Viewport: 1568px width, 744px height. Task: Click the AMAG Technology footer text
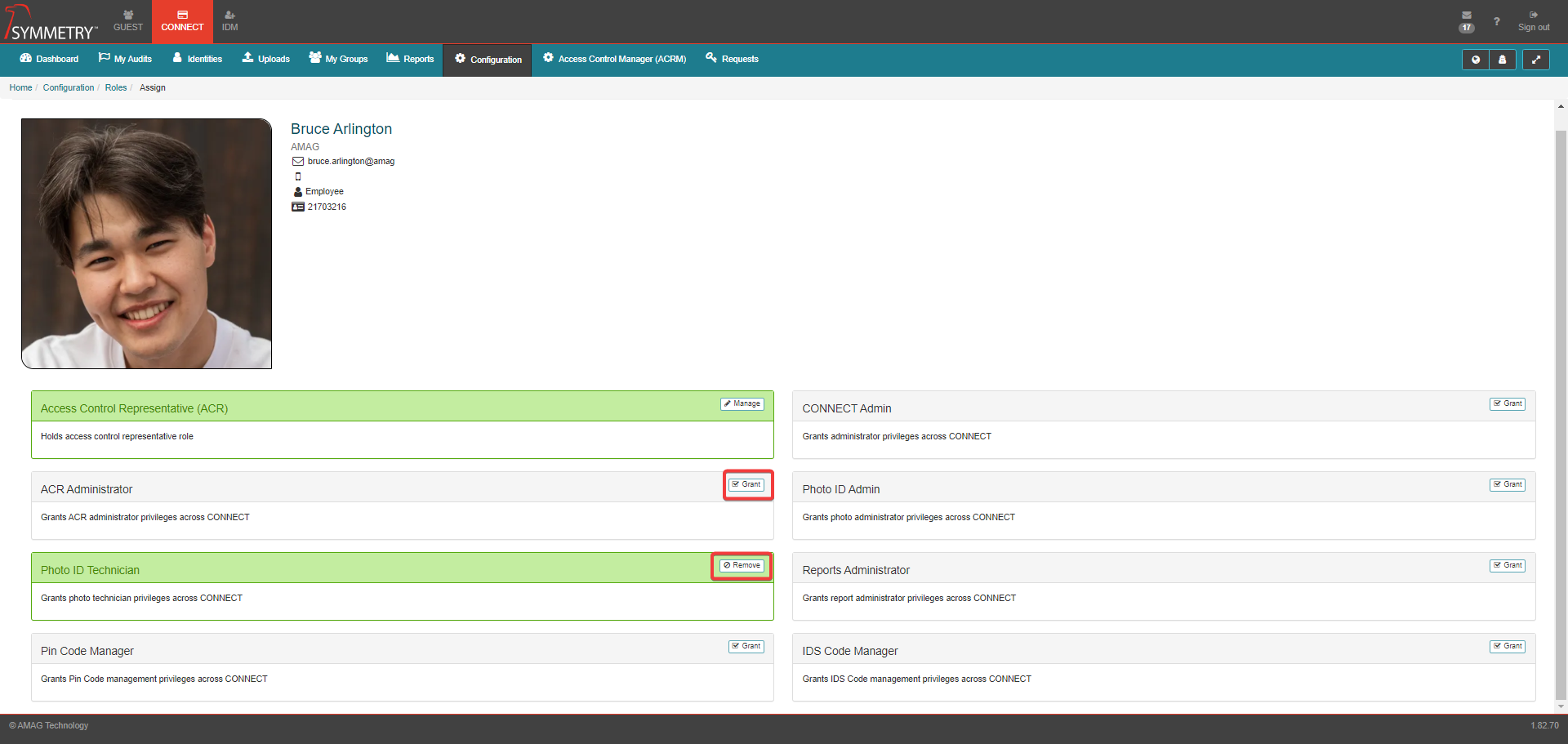click(x=48, y=725)
